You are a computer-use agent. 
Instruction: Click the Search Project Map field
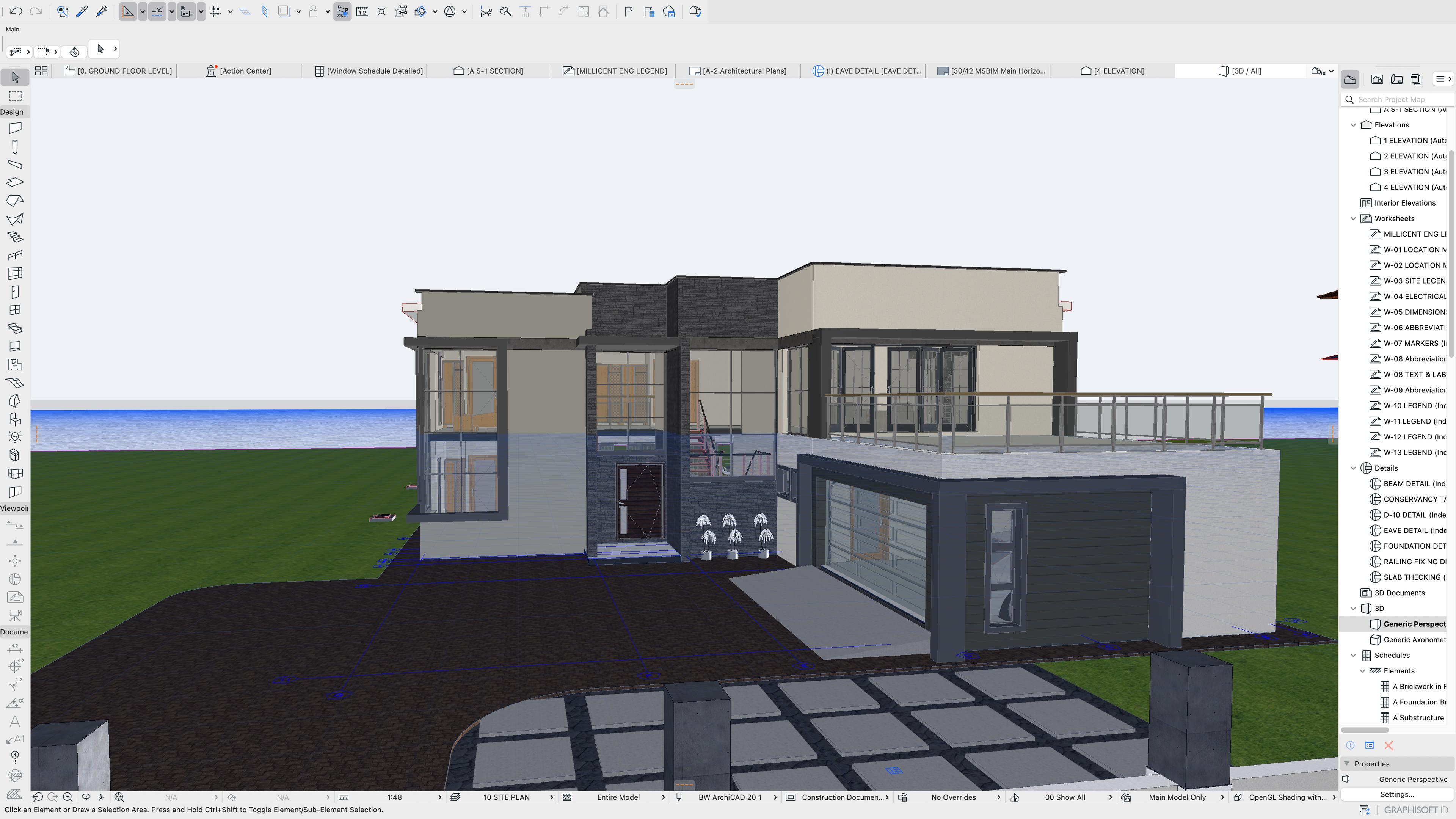pos(1396,99)
